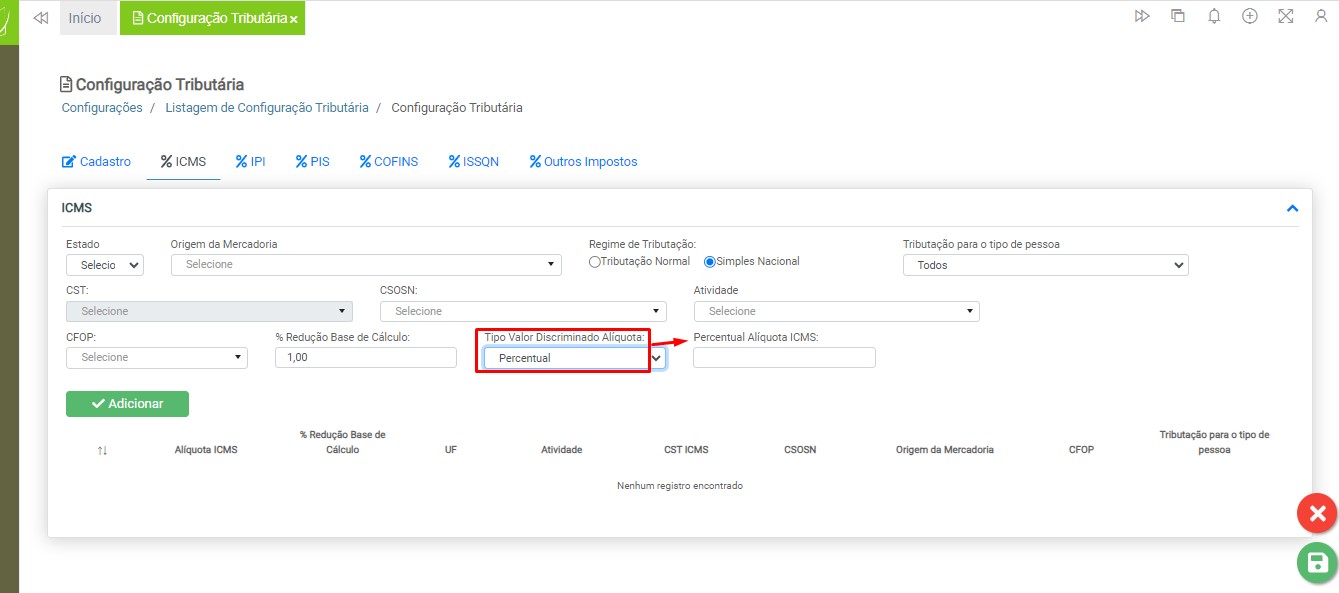Open the CSOSN select dropdown
The image size is (1339, 593).
[x=523, y=311]
